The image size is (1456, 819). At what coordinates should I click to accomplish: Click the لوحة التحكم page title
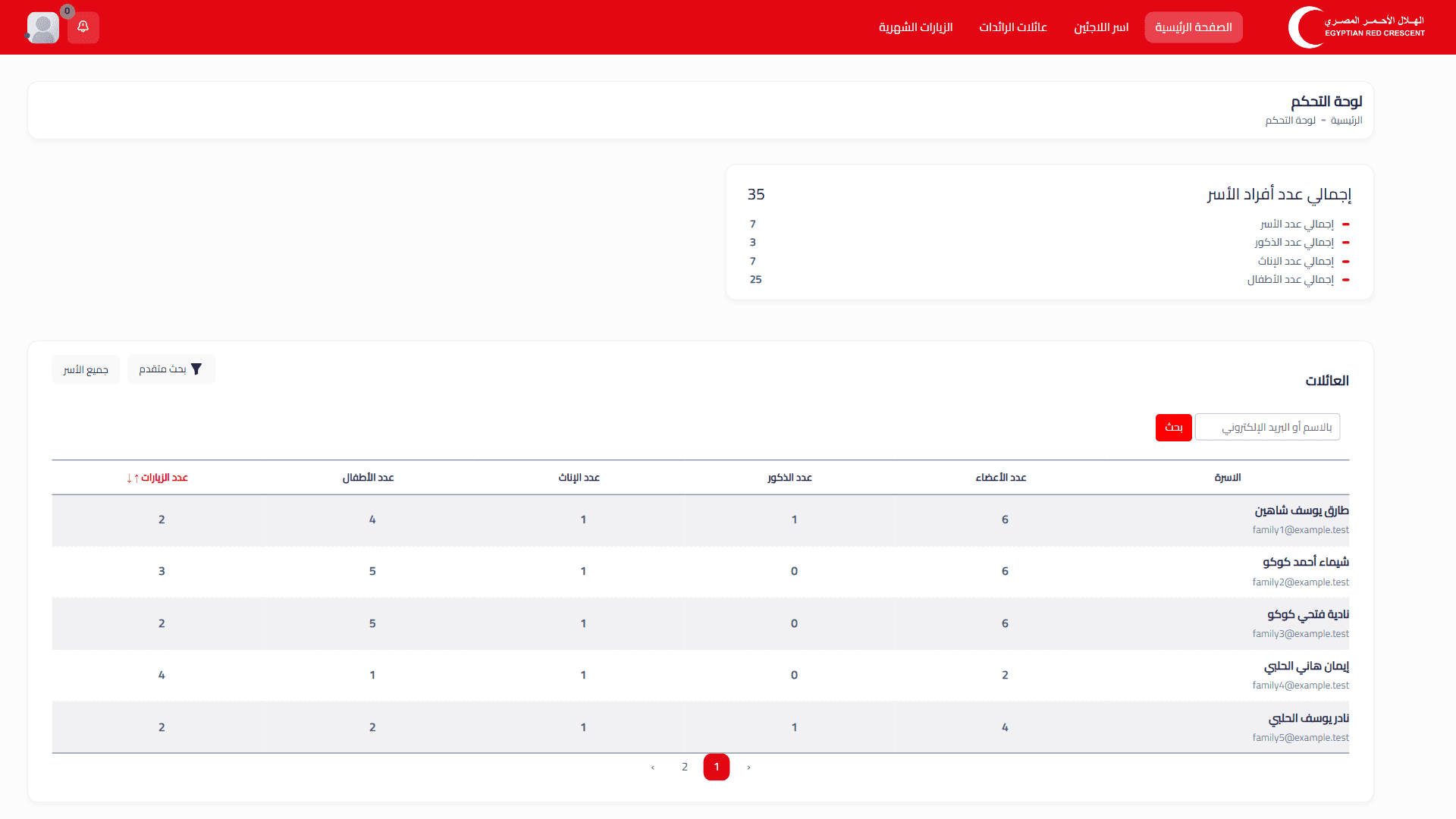1327,102
